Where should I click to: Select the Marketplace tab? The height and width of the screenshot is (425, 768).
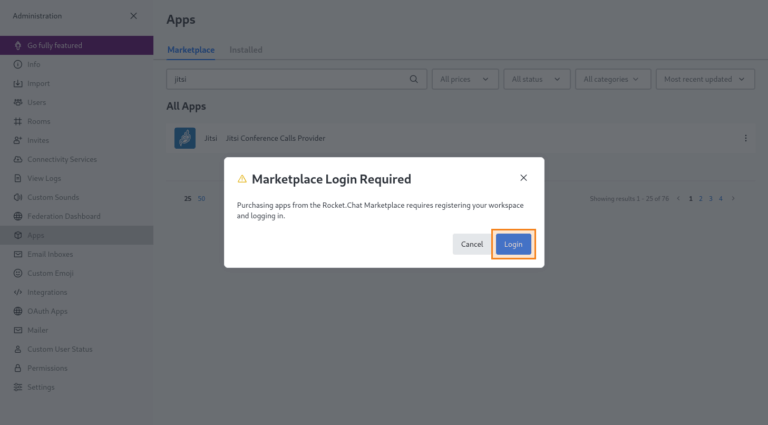tap(190, 49)
